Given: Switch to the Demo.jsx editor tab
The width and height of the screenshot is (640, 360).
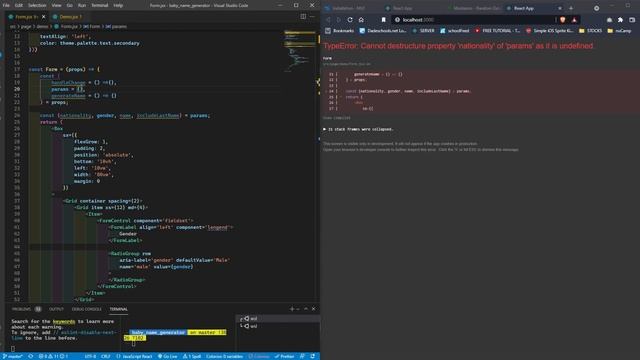Looking at the screenshot, I should coord(68,17).
